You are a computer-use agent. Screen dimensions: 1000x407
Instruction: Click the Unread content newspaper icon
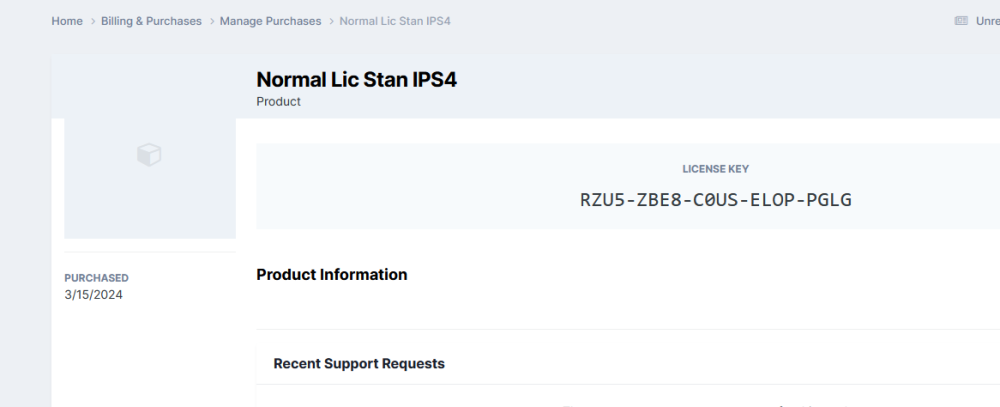[x=961, y=21]
